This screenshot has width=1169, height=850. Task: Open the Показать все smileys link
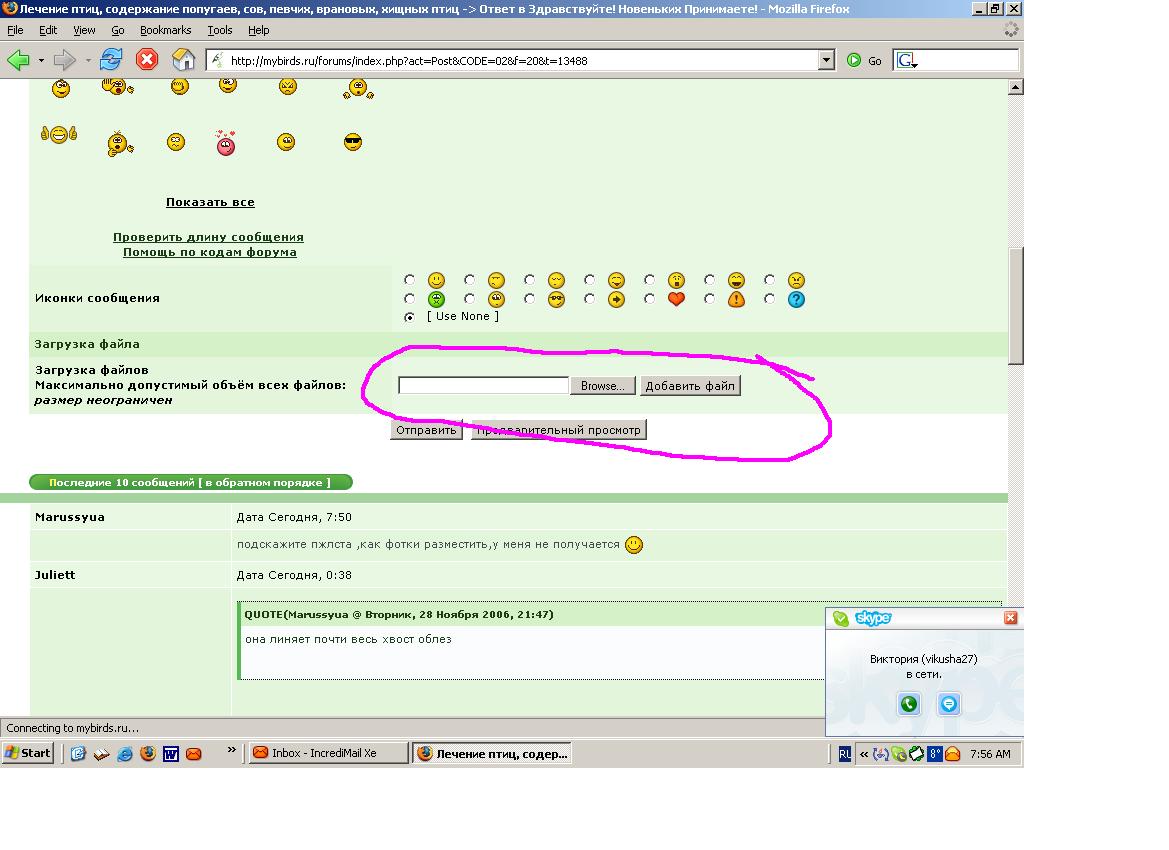210,202
